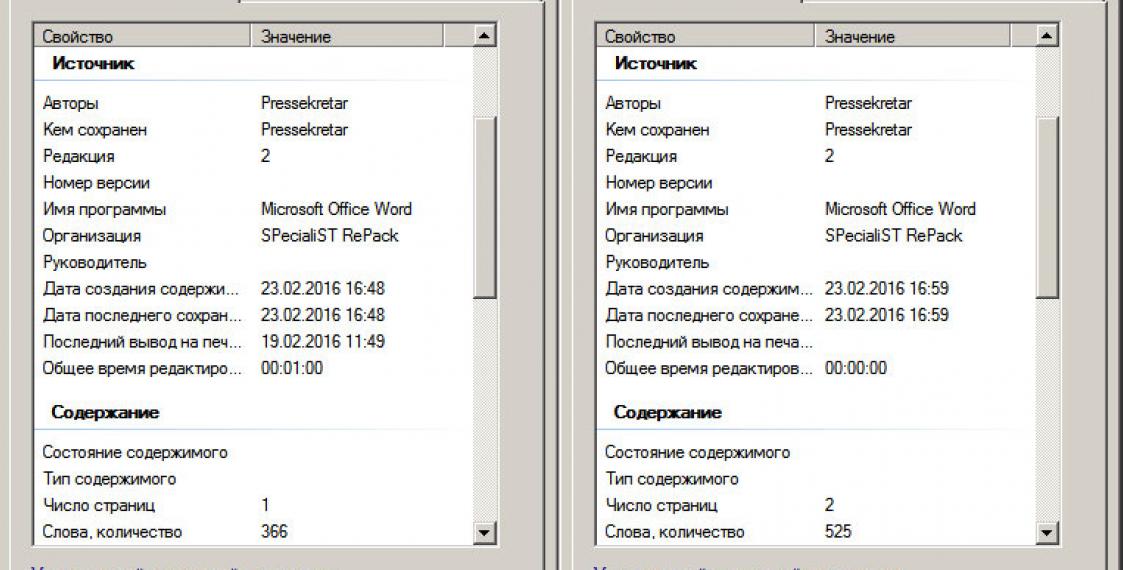Click the Значение column header in right panel
Screen dimensions: 1123x570
point(924,37)
